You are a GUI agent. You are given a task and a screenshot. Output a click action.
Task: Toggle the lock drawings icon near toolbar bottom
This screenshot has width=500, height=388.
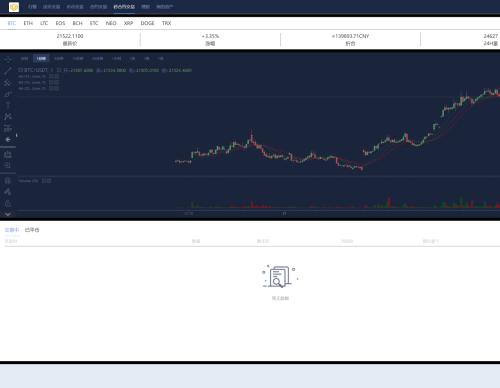coord(8,203)
